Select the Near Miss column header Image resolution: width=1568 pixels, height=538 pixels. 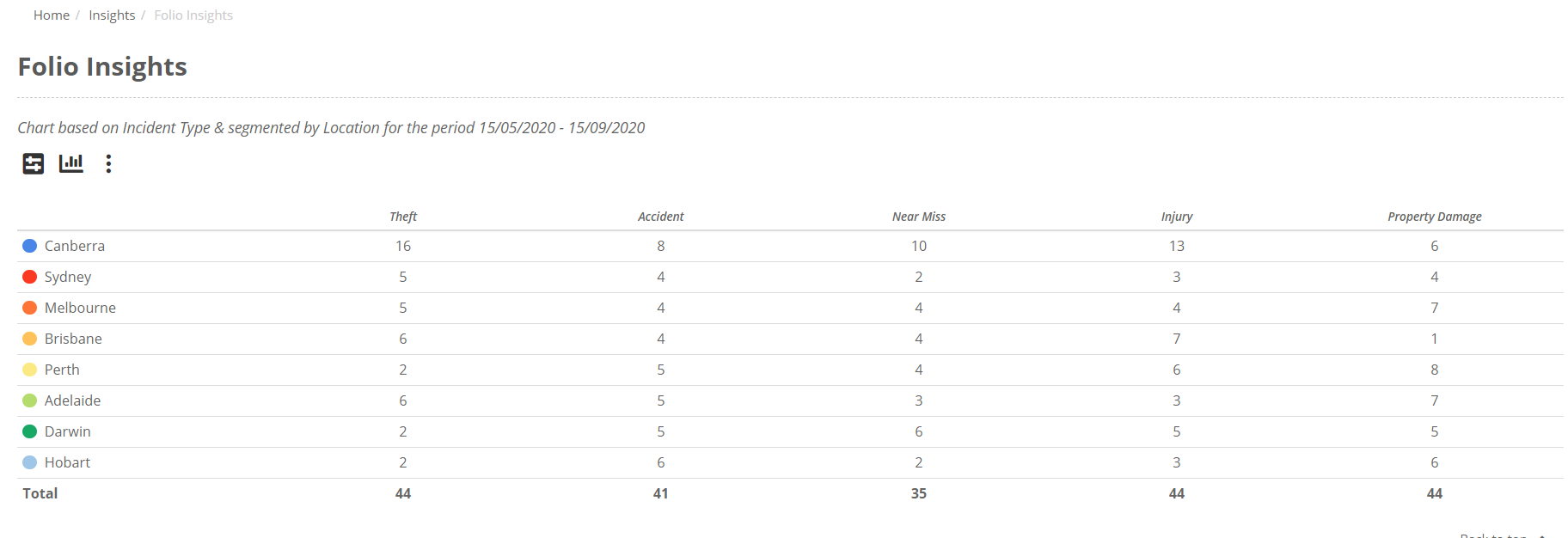coord(918,217)
